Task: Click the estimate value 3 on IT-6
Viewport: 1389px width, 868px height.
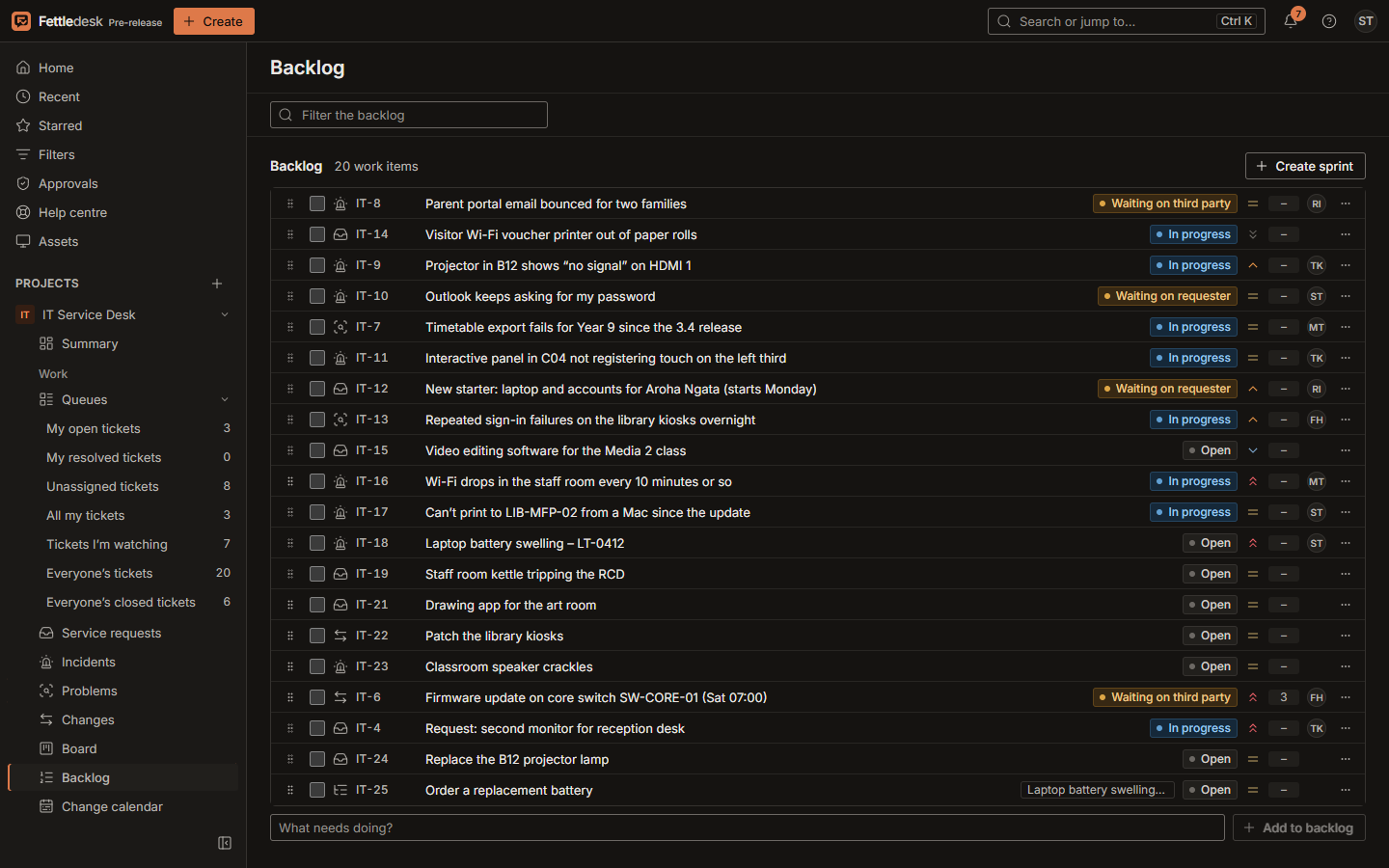Action: (x=1284, y=697)
